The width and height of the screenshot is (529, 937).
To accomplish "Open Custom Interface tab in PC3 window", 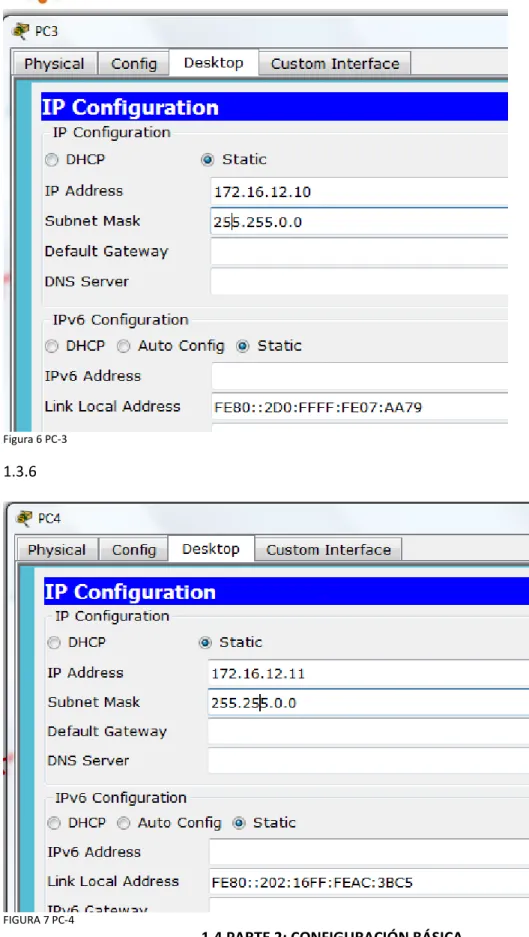I will point(335,64).
